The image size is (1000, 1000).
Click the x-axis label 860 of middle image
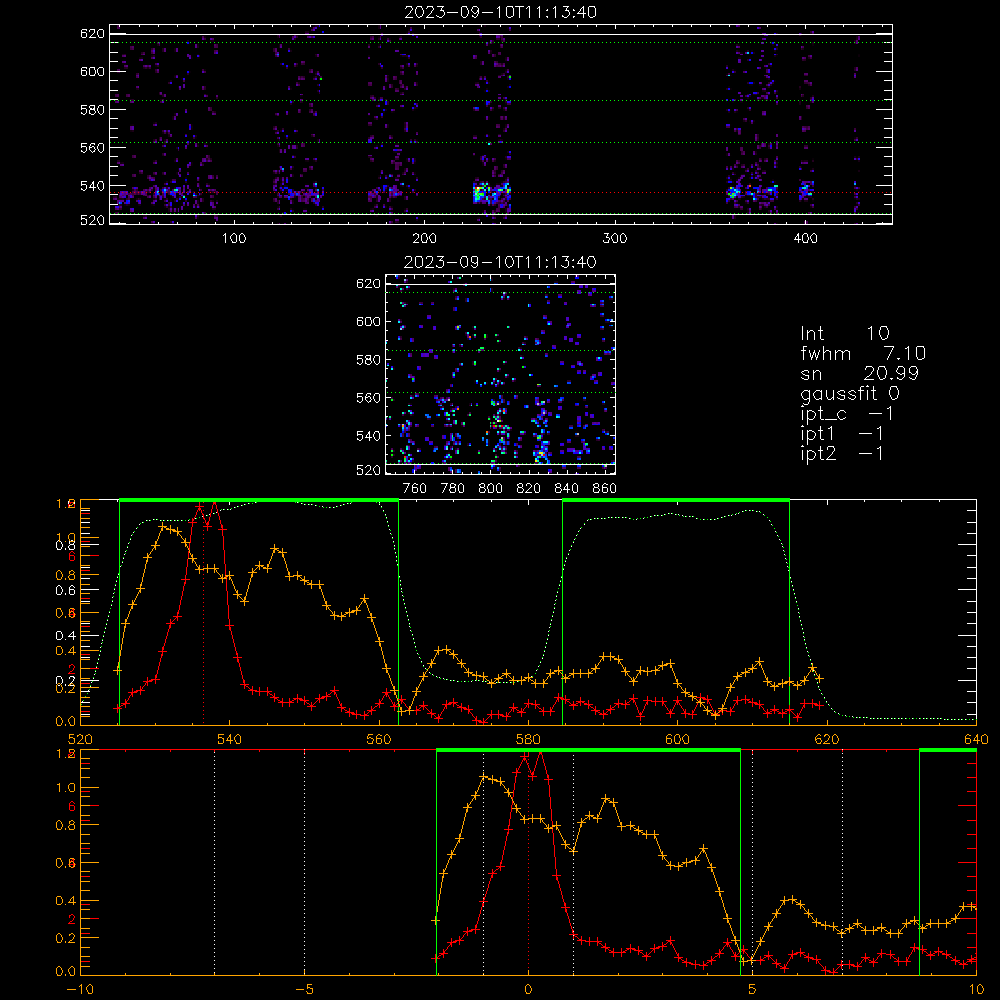pyautogui.click(x=605, y=489)
